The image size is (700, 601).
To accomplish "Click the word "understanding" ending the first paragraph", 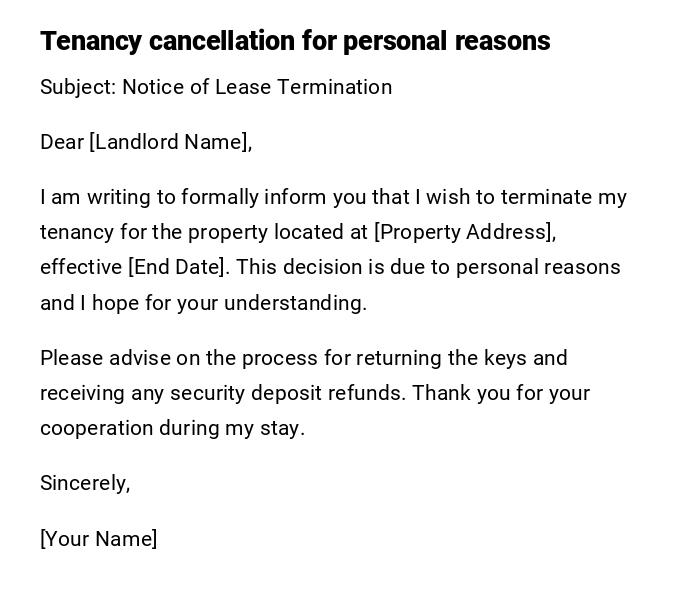I will tap(295, 303).
